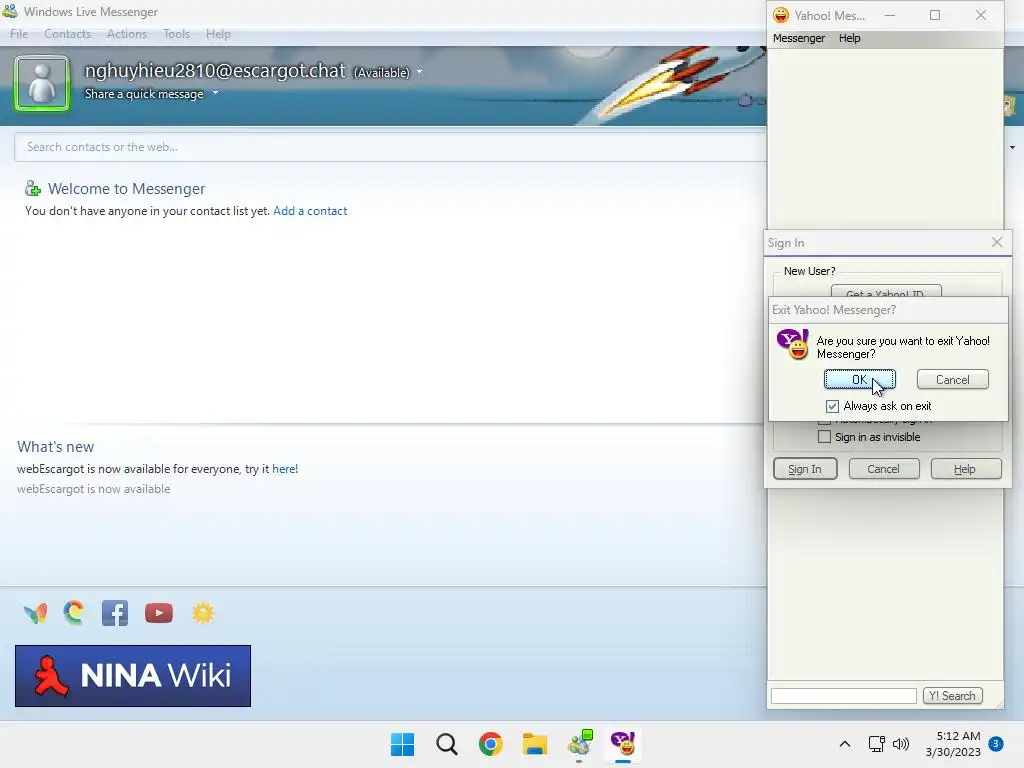Image resolution: width=1024 pixels, height=768 pixels.
Task: Show hidden tray icons
Action: (x=844, y=744)
